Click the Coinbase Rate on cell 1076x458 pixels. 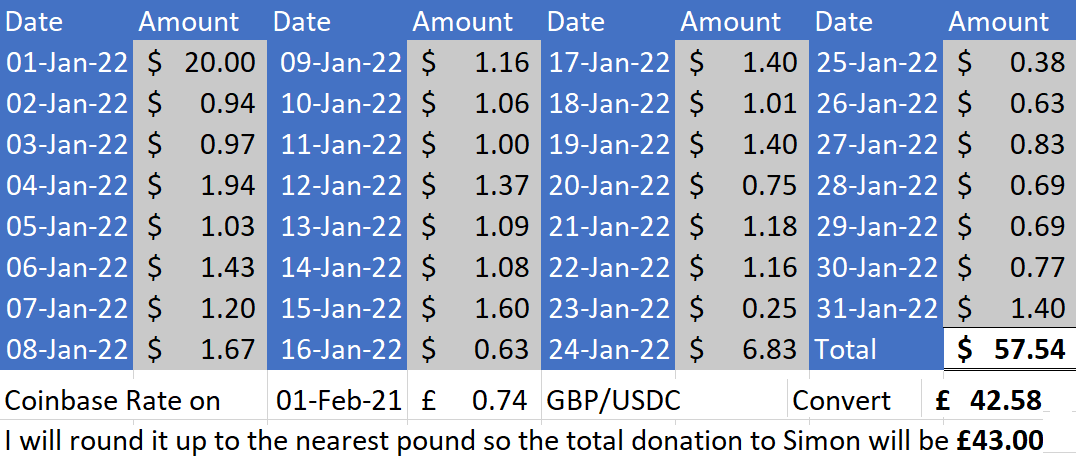tap(134, 400)
